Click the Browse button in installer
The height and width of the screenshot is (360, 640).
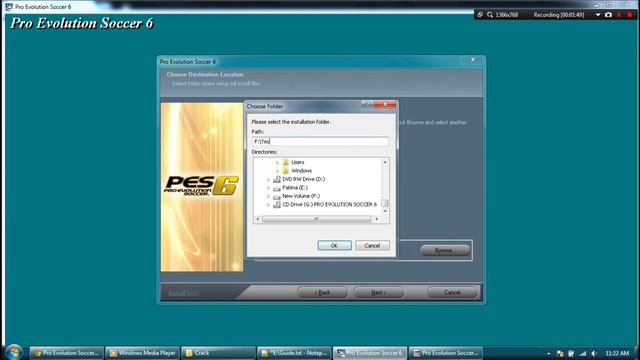point(445,250)
